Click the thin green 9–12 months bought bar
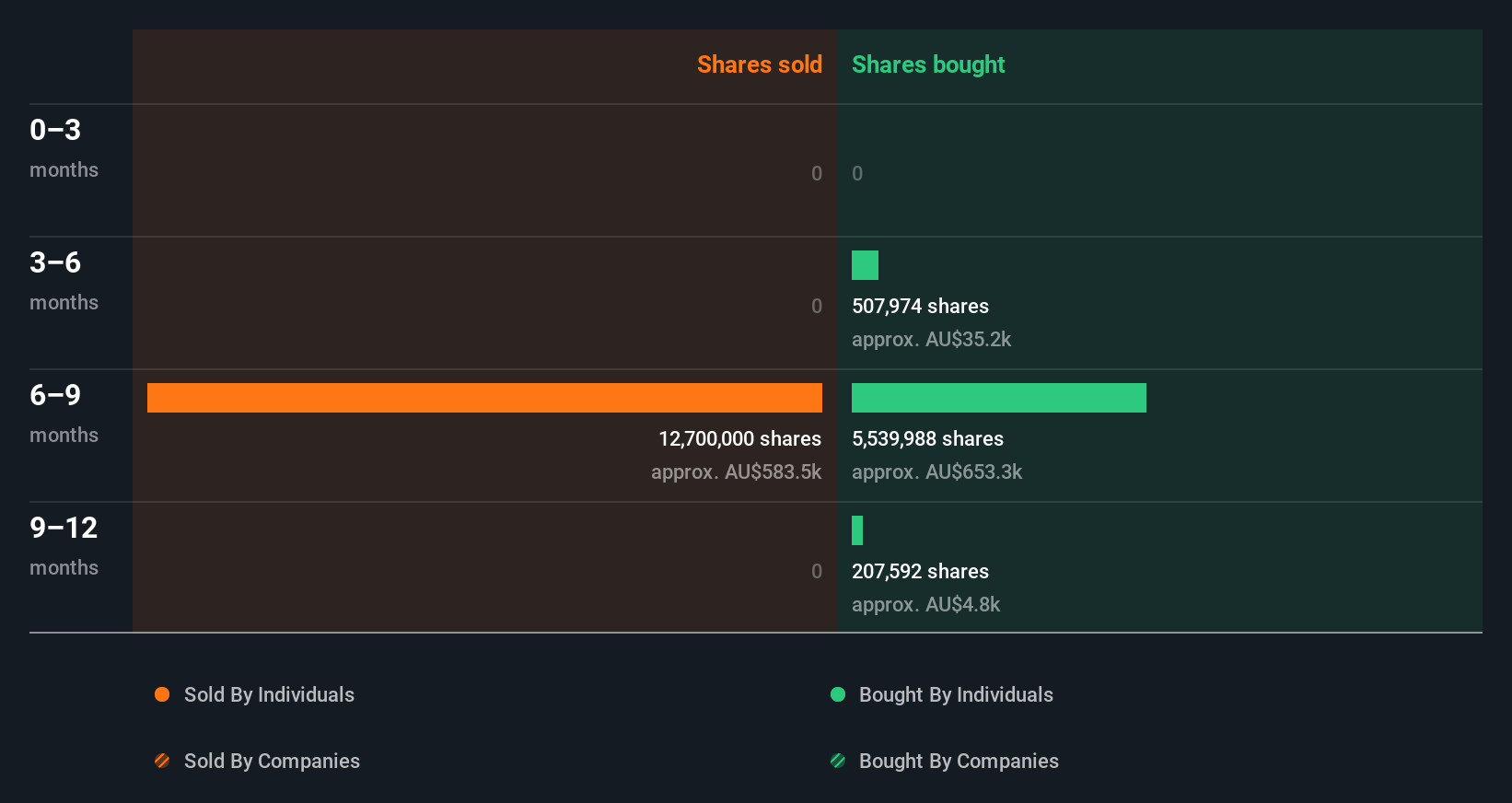Screen dimensions: 1512x803 [x=857, y=530]
